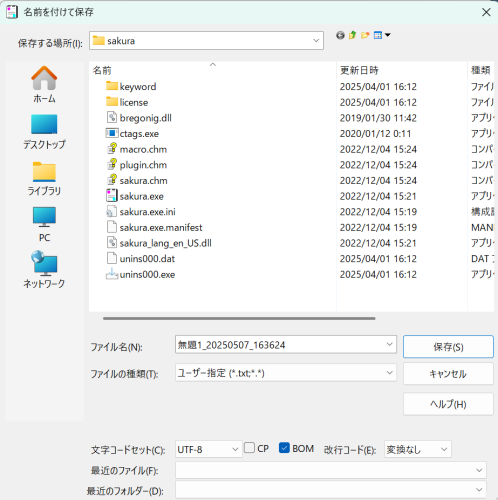
Task: Open Home in the places sidebar
Action: 44,84
